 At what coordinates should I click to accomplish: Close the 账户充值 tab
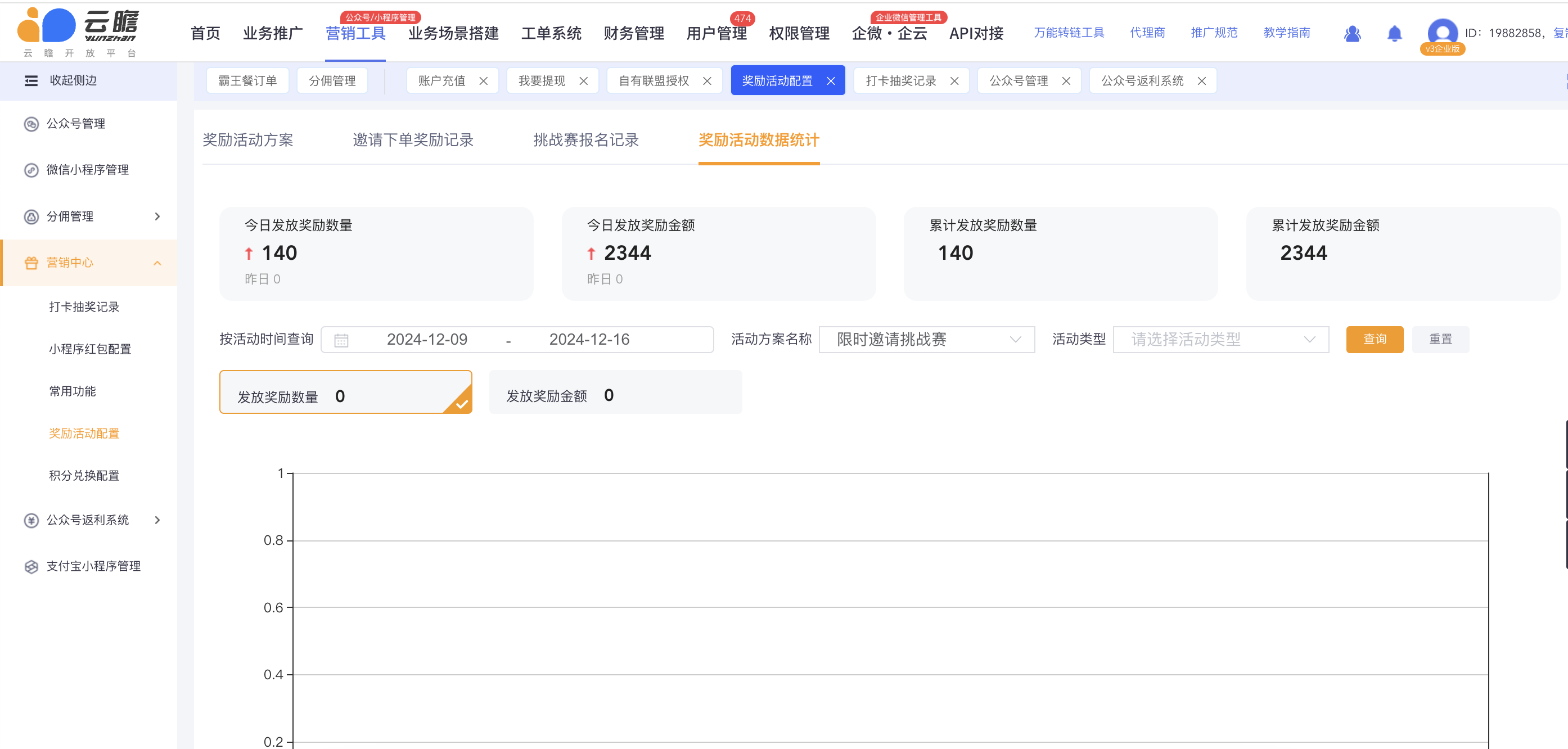click(483, 81)
